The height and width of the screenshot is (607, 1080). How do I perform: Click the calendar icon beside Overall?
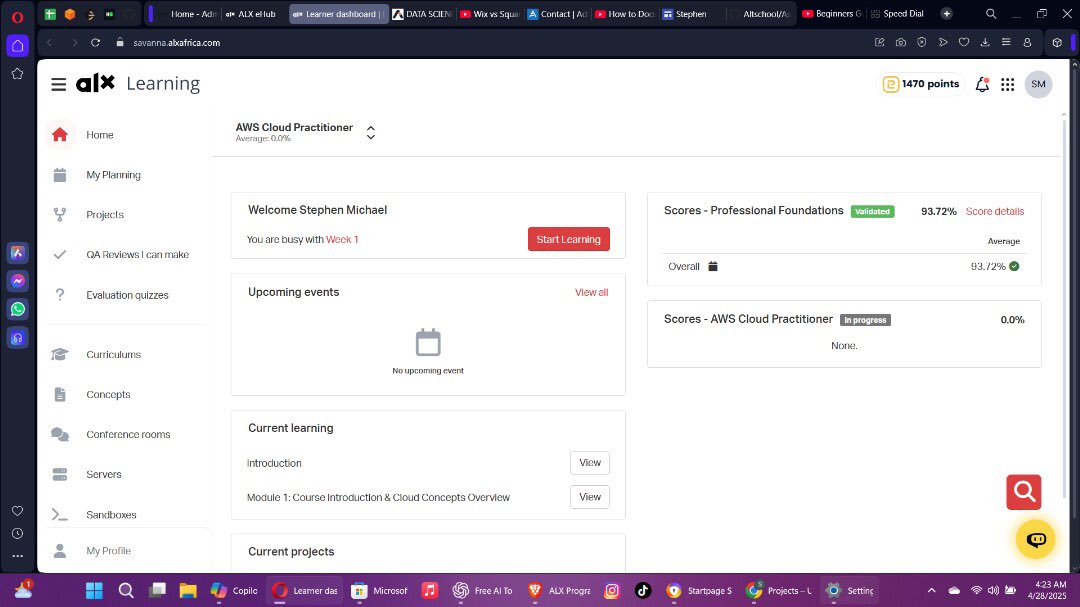click(x=713, y=266)
